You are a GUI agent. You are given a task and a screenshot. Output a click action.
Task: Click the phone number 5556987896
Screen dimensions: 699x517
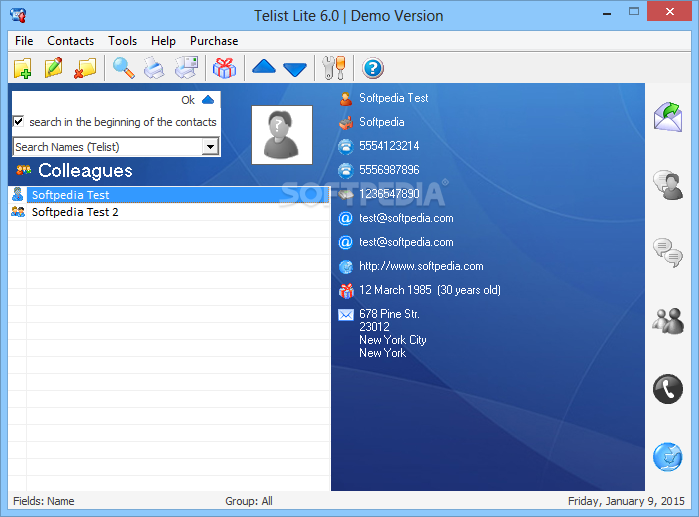point(389,170)
